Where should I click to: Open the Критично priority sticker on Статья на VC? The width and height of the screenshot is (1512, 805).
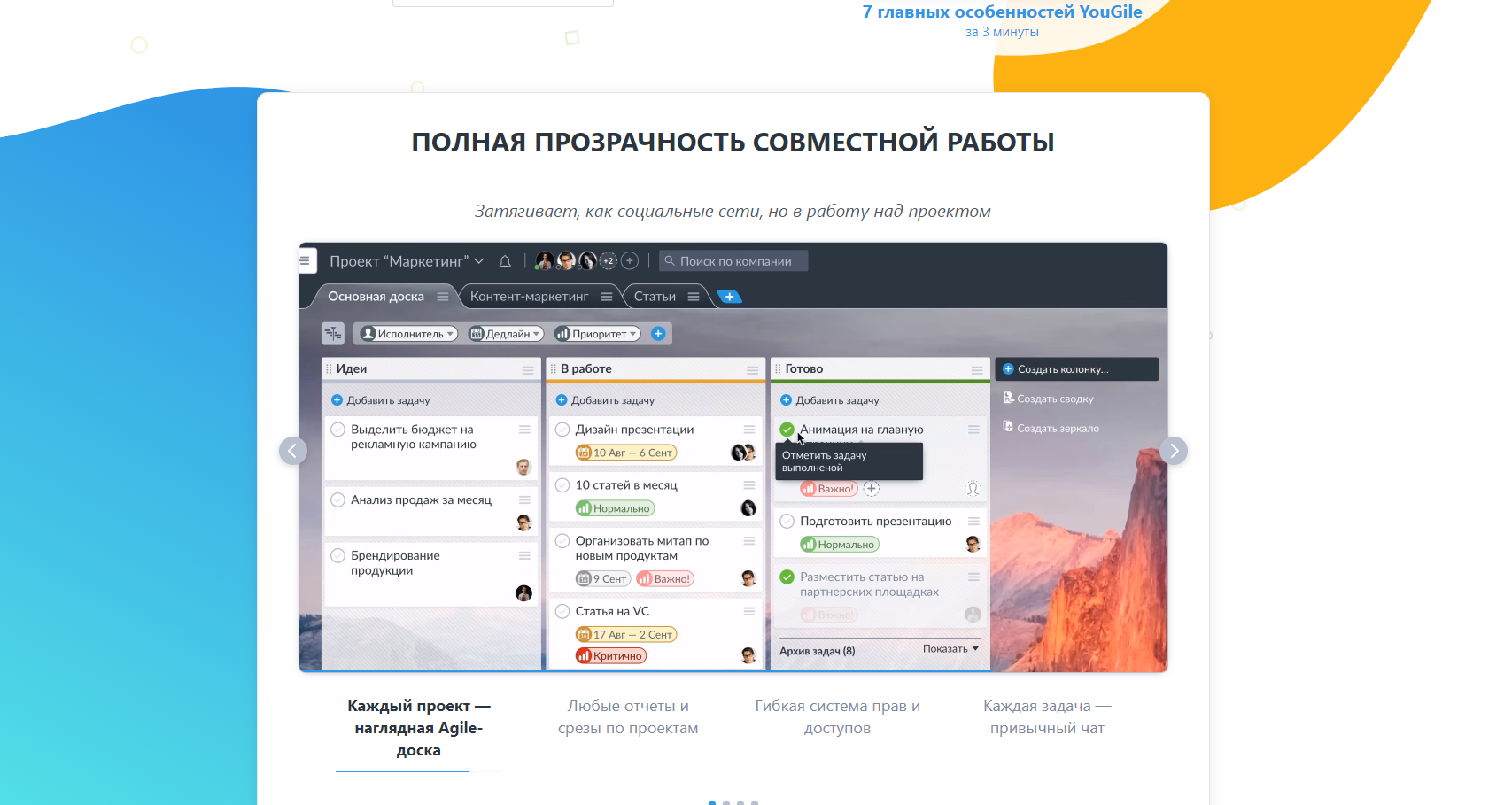click(x=611, y=656)
